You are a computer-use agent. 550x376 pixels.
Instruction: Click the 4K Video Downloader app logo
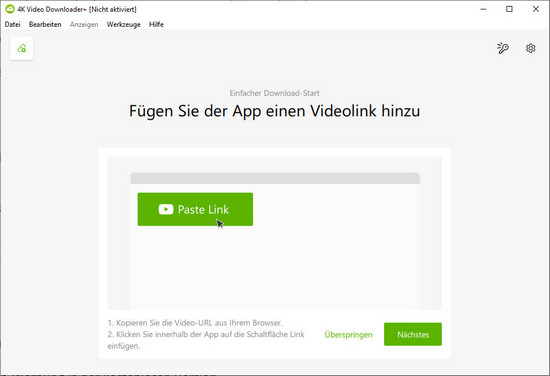9,9
